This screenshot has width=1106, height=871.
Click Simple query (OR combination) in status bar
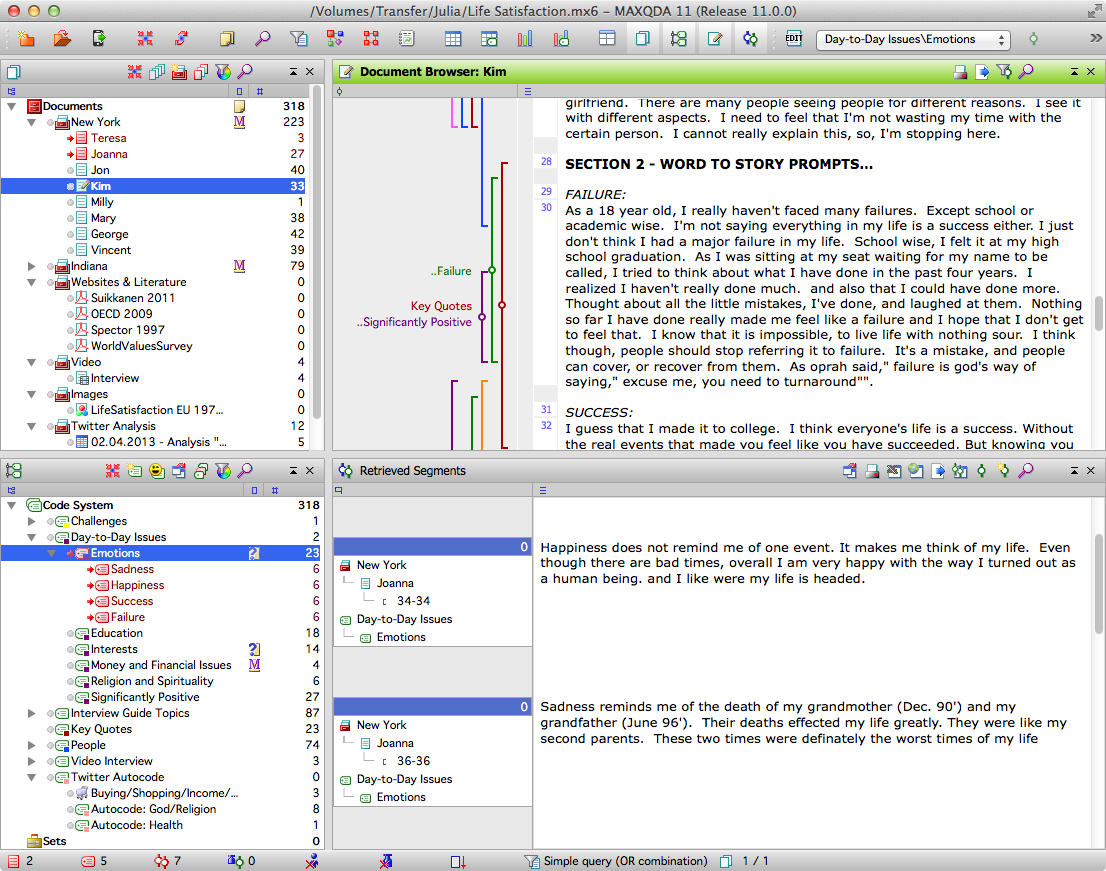coord(626,861)
